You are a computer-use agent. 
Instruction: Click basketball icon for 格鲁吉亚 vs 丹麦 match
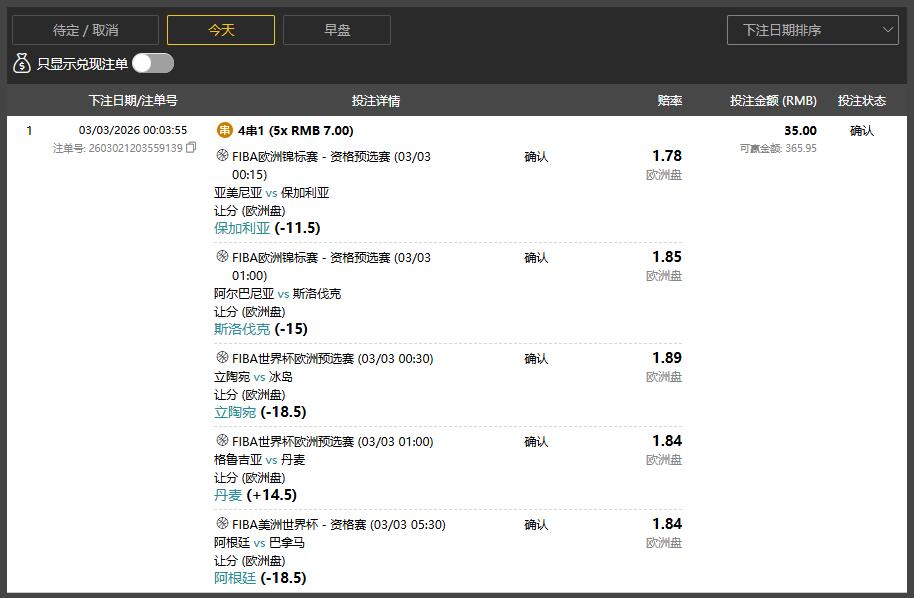[x=222, y=440]
